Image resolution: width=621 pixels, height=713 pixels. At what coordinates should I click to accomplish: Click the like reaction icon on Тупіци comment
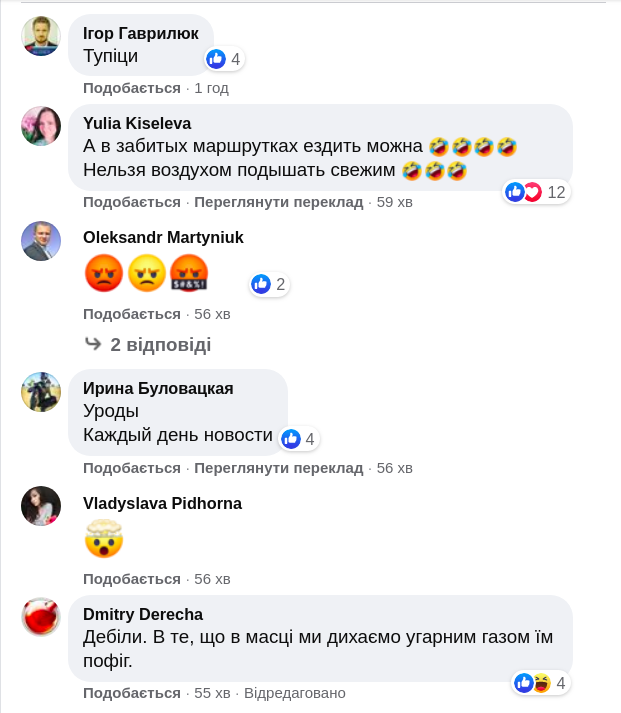click(x=216, y=59)
